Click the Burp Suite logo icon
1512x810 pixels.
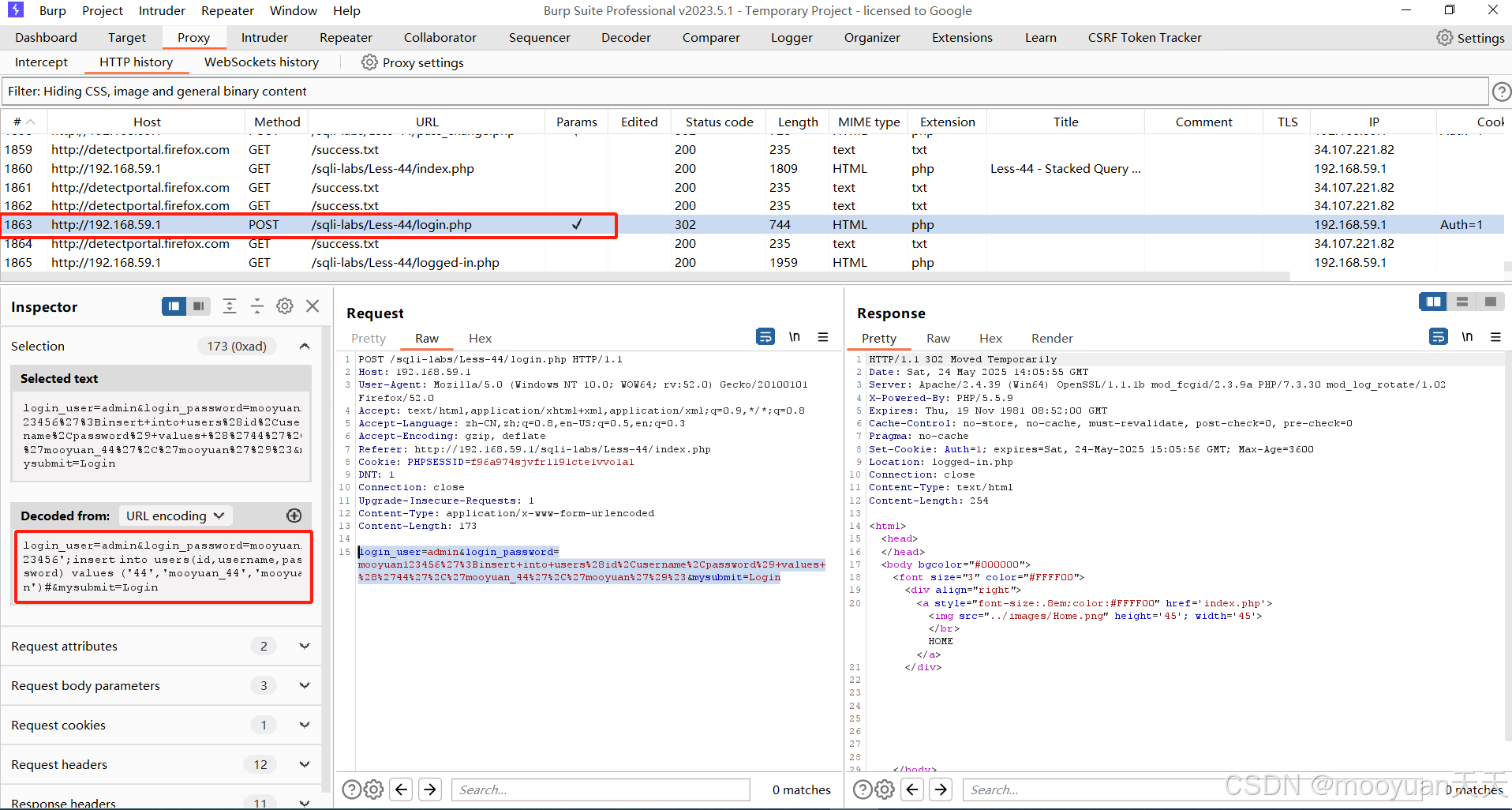tap(16, 10)
